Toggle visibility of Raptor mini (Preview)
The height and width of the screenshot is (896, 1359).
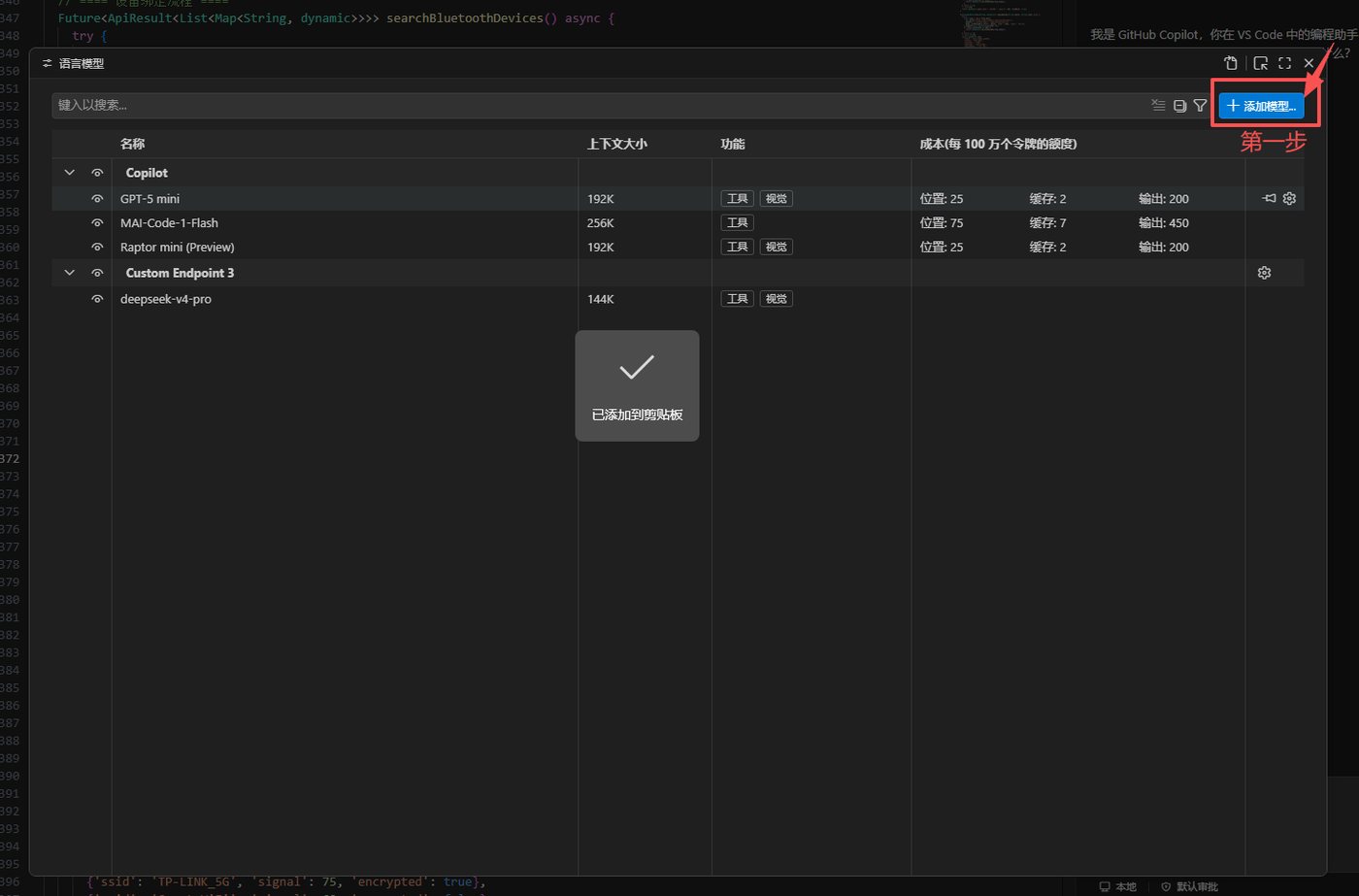(x=97, y=247)
